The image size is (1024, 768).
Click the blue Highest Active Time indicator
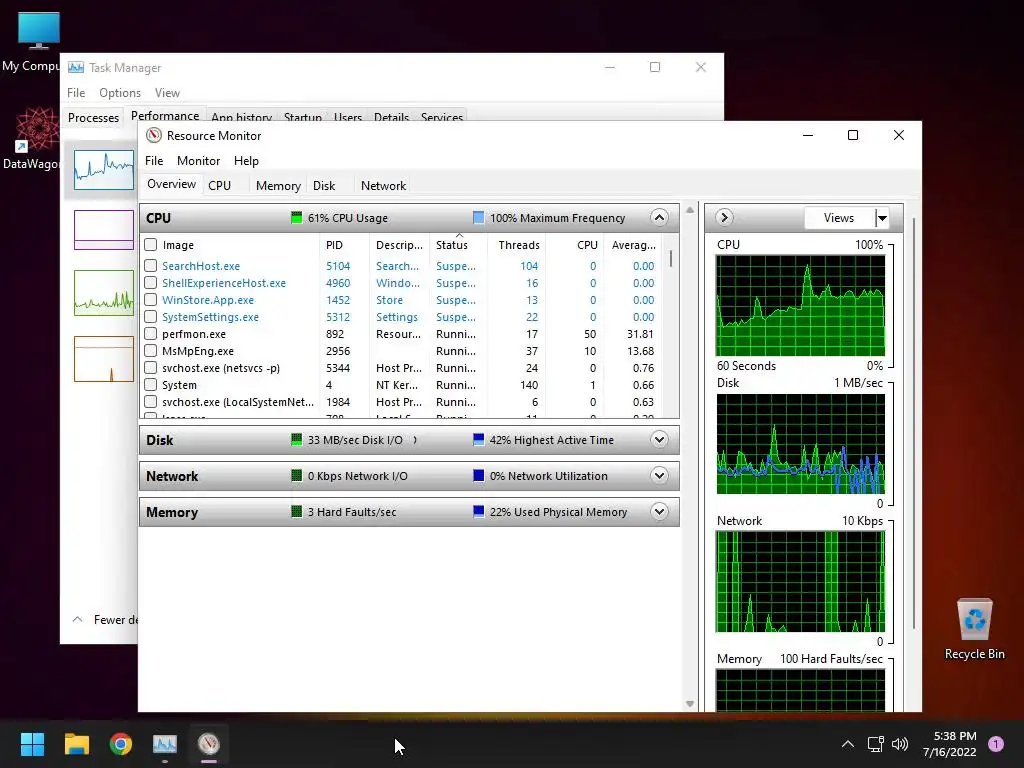(x=479, y=440)
